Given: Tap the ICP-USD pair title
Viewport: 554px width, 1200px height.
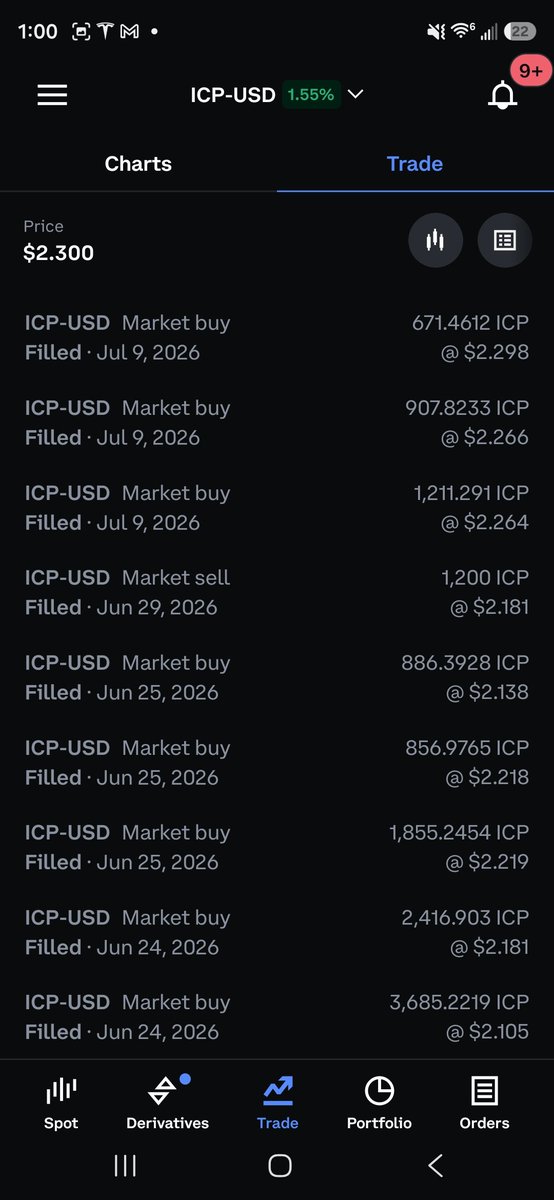Looking at the screenshot, I should point(233,95).
